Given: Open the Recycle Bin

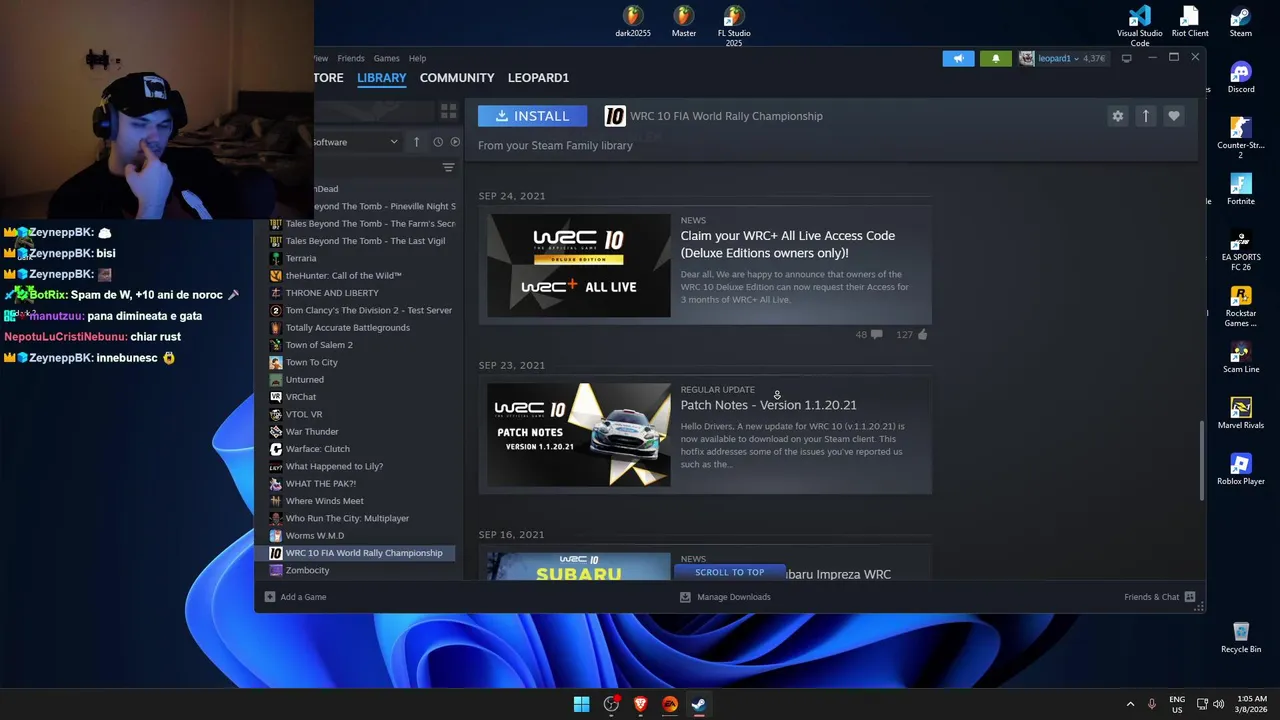Looking at the screenshot, I should tap(1241, 638).
